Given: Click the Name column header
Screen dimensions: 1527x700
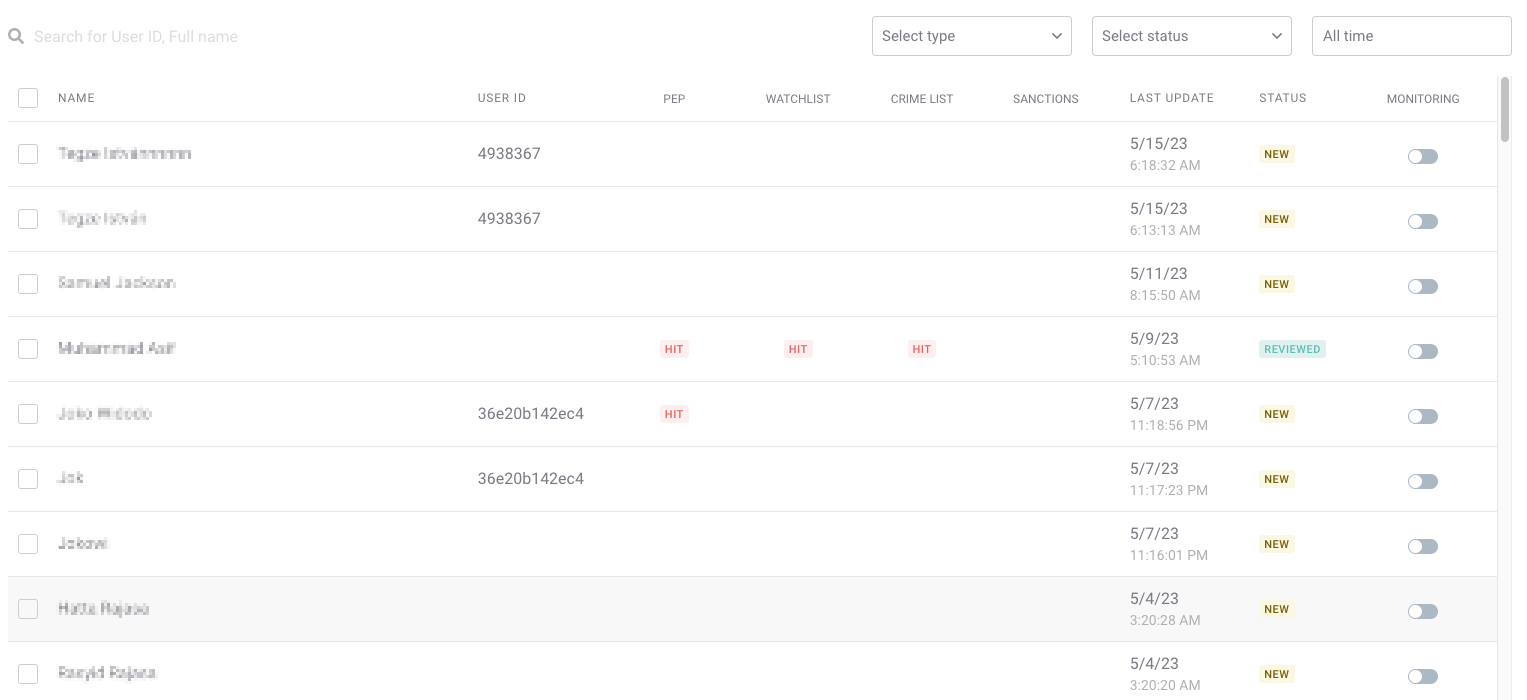Looking at the screenshot, I should click(76, 98).
